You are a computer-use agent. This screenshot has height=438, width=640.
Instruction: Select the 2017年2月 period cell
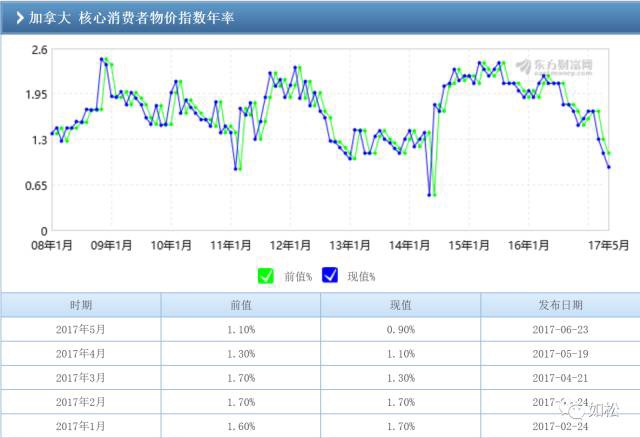click(x=81, y=402)
